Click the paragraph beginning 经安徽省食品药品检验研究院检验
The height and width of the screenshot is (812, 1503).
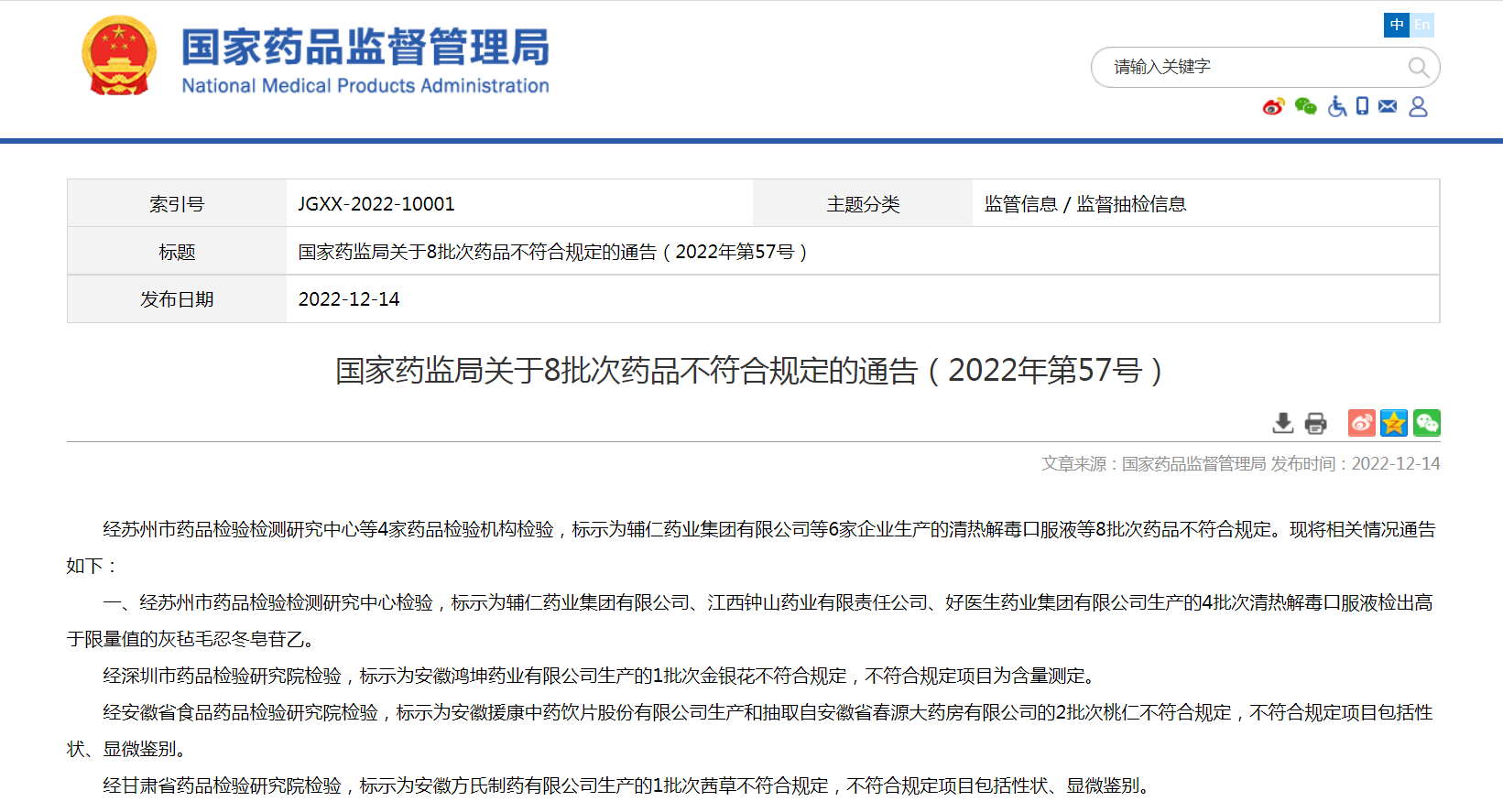point(751,731)
